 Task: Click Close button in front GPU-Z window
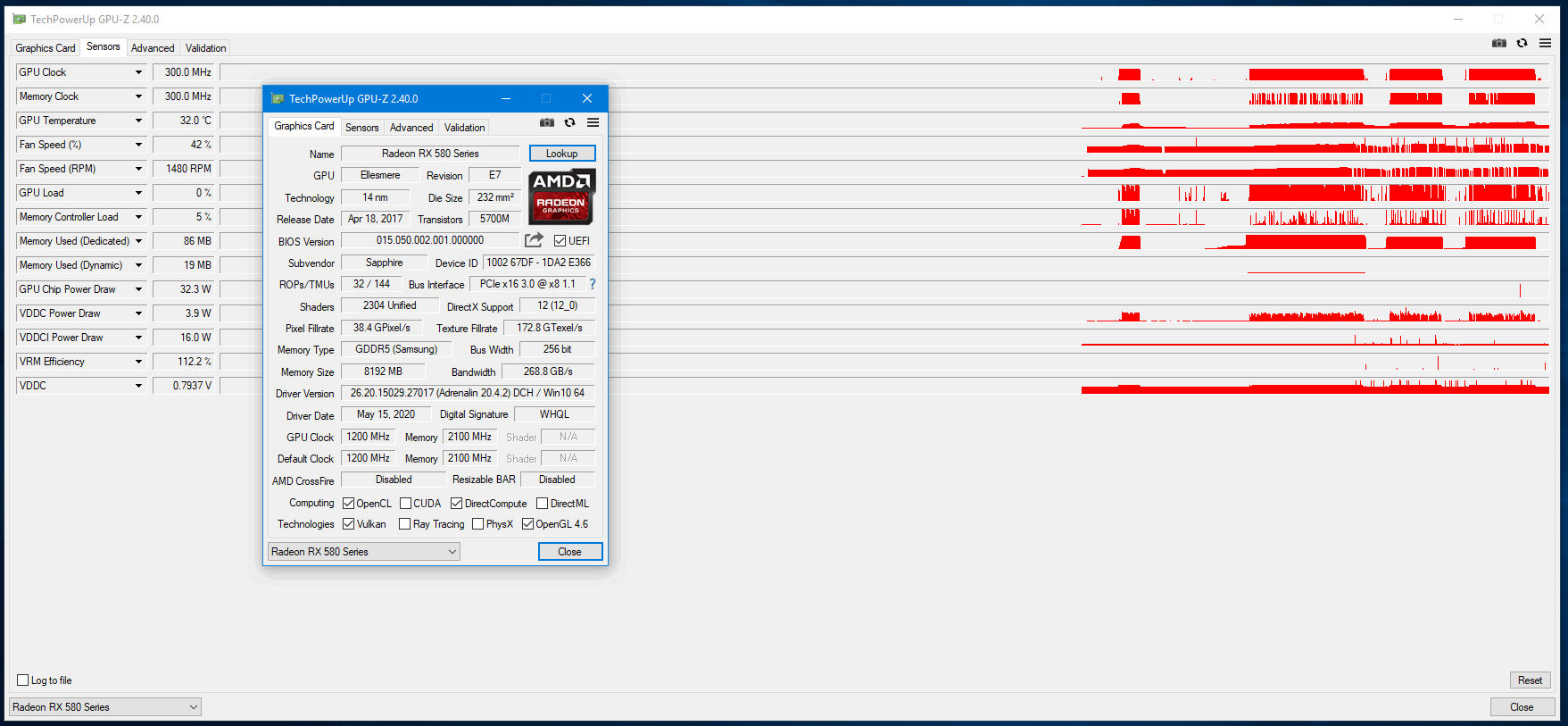point(570,552)
